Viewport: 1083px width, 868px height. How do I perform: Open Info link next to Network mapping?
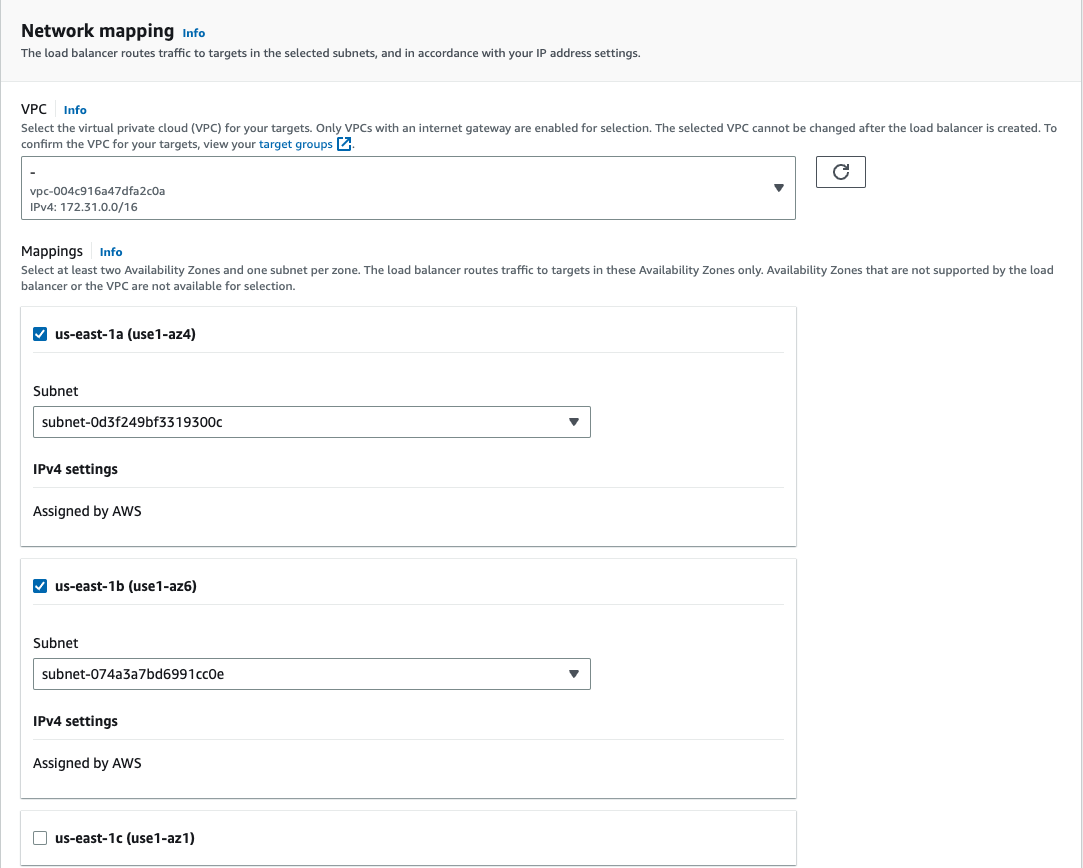pyautogui.click(x=194, y=33)
